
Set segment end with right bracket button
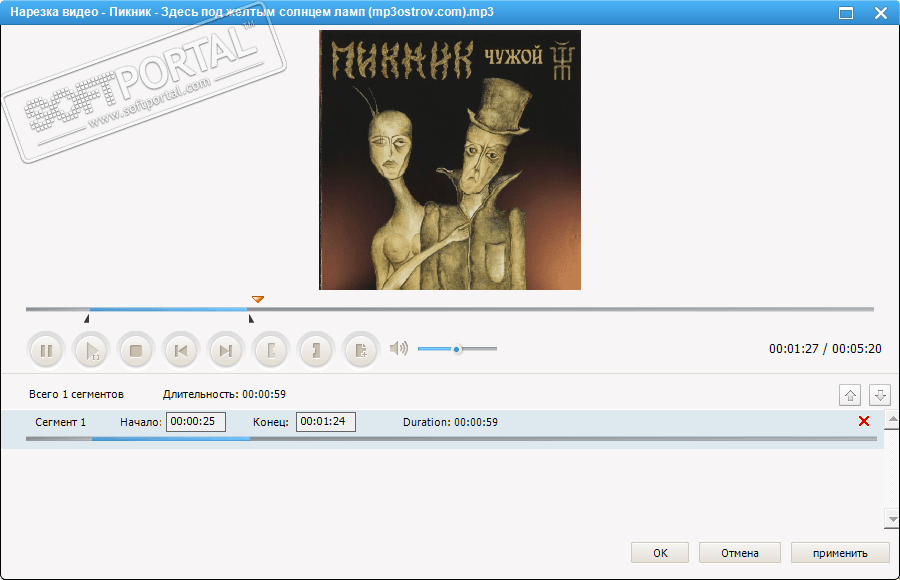pyautogui.click(x=316, y=350)
